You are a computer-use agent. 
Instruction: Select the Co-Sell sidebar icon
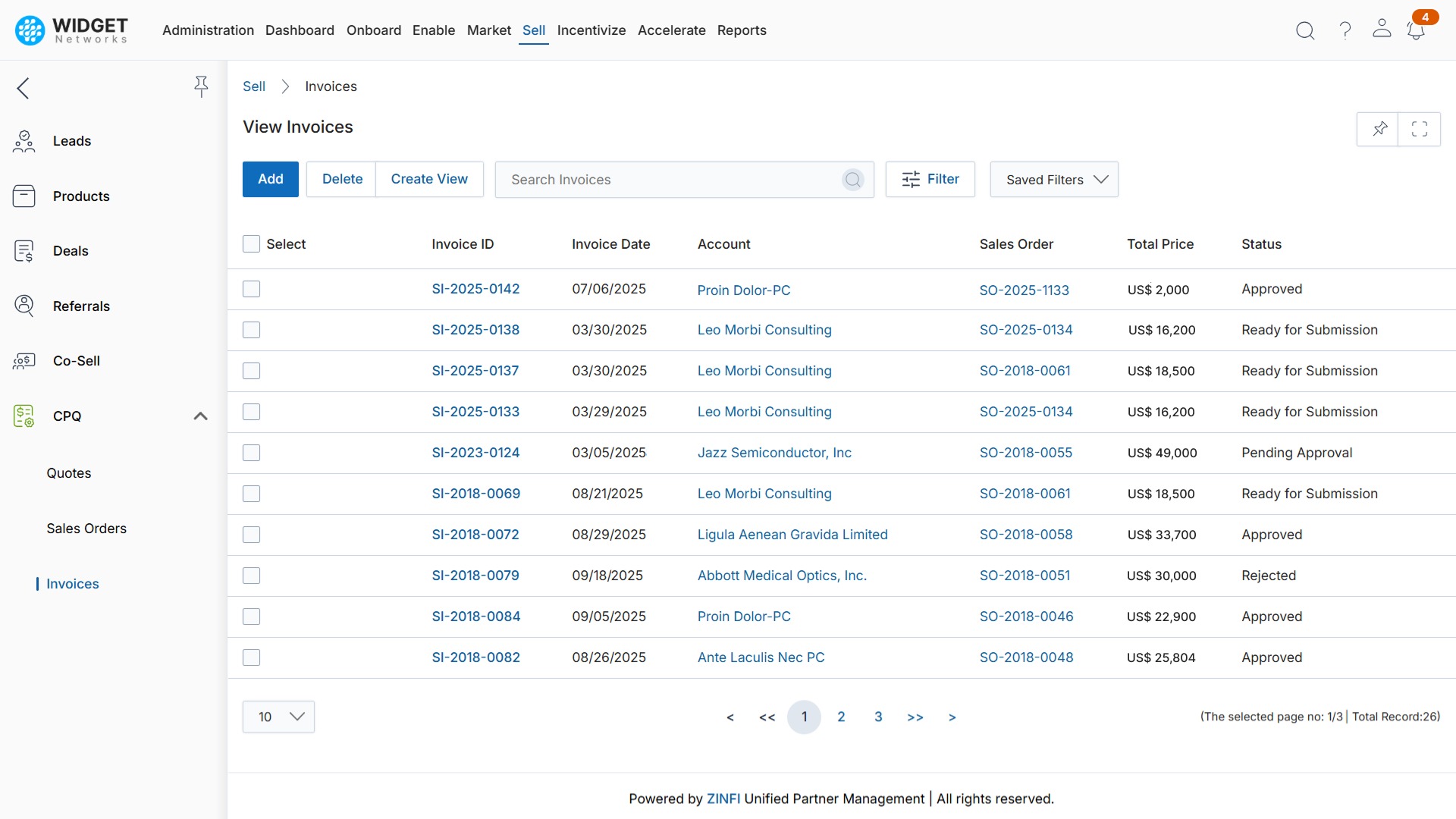pyautogui.click(x=24, y=361)
